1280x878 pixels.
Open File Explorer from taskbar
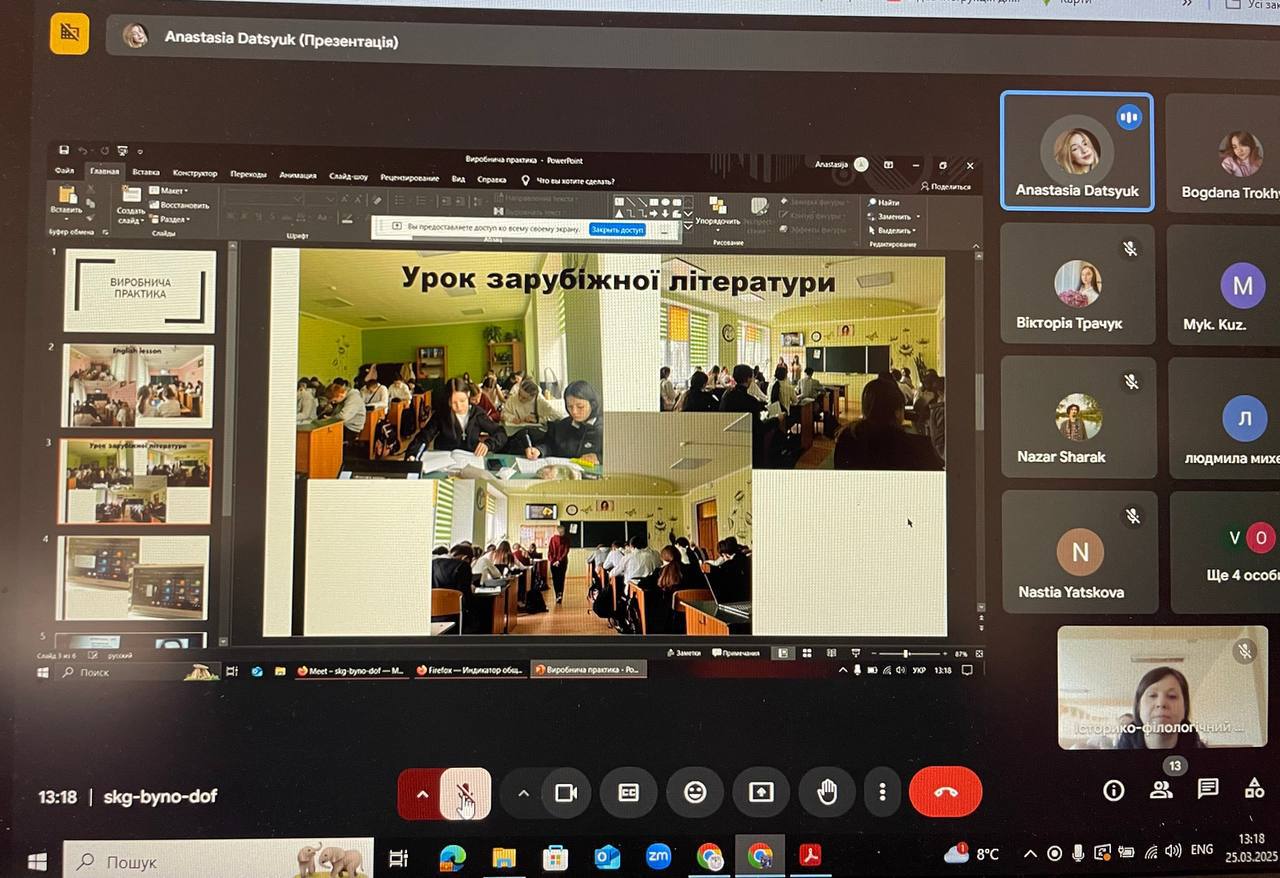pyautogui.click(x=504, y=857)
